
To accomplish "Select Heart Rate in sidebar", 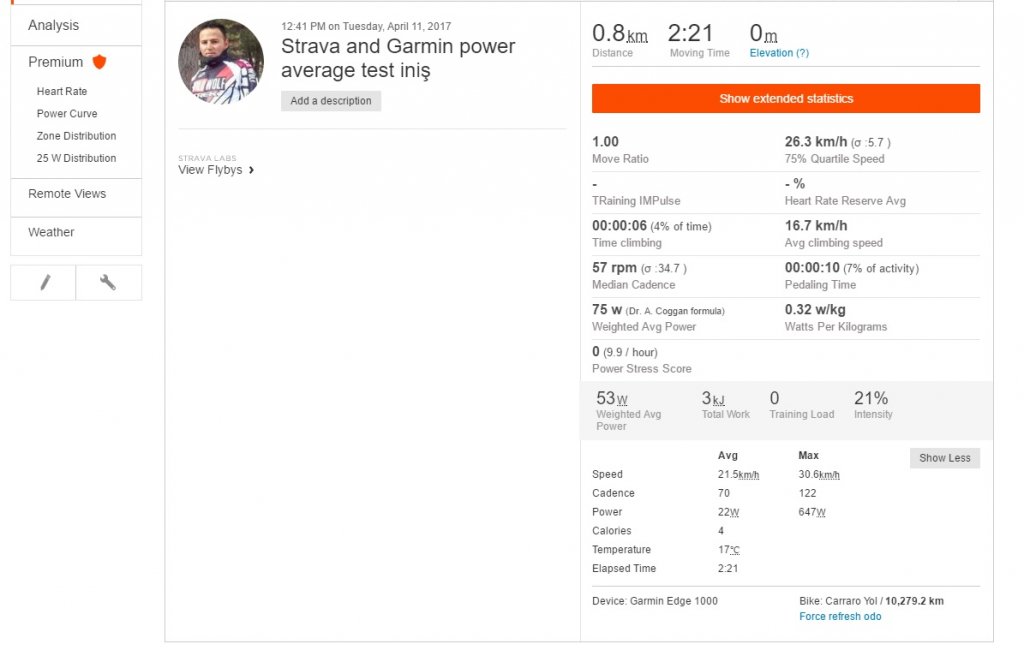I will click(62, 91).
